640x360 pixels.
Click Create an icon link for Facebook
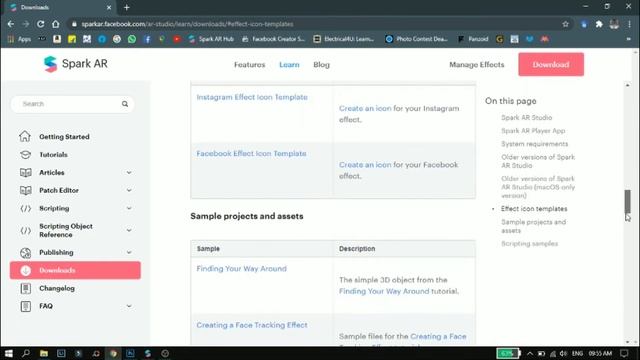point(365,165)
